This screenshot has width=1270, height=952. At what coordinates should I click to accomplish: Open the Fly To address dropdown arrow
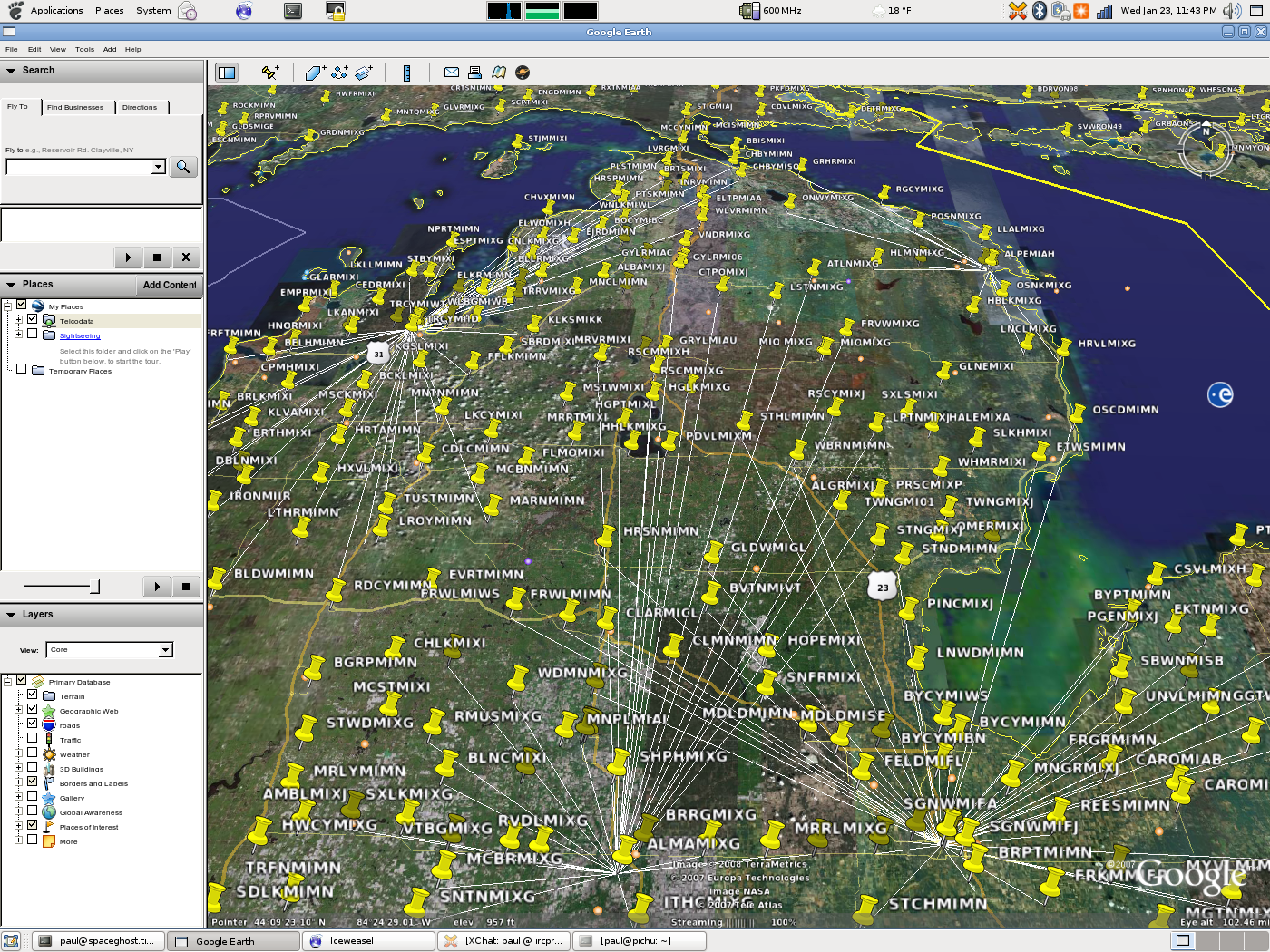tap(159, 167)
